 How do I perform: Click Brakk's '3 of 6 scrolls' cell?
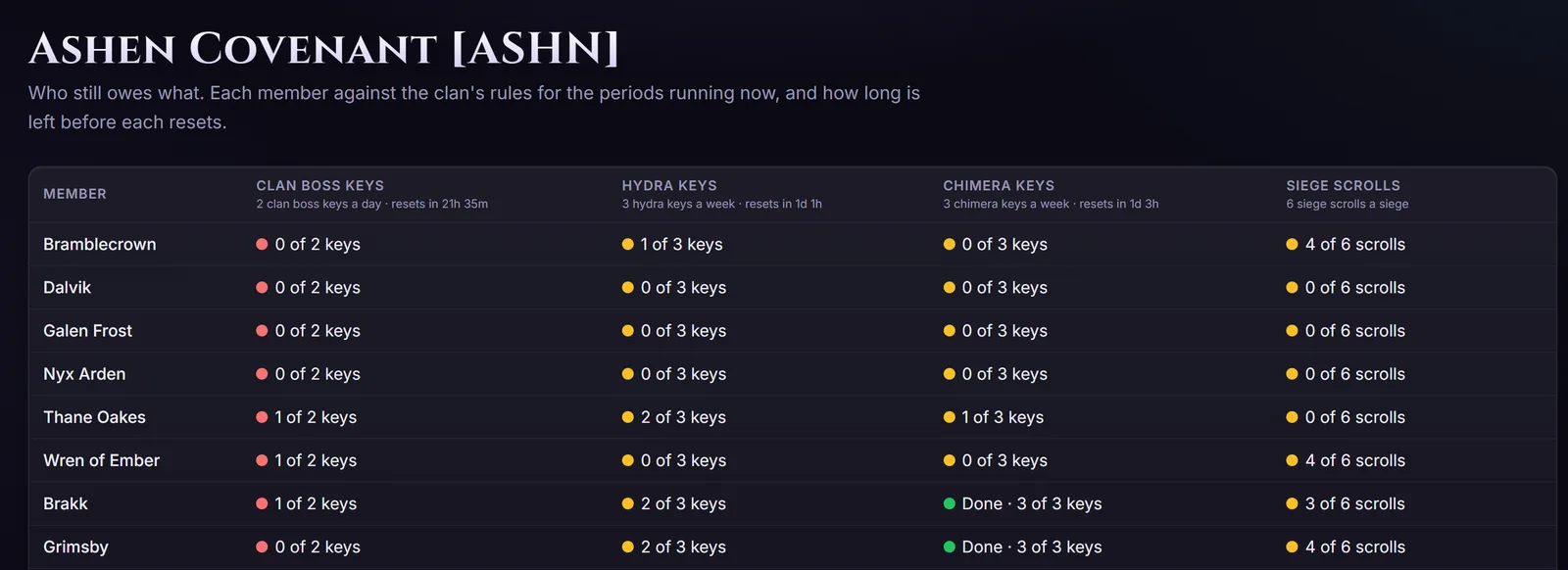click(1346, 502)
